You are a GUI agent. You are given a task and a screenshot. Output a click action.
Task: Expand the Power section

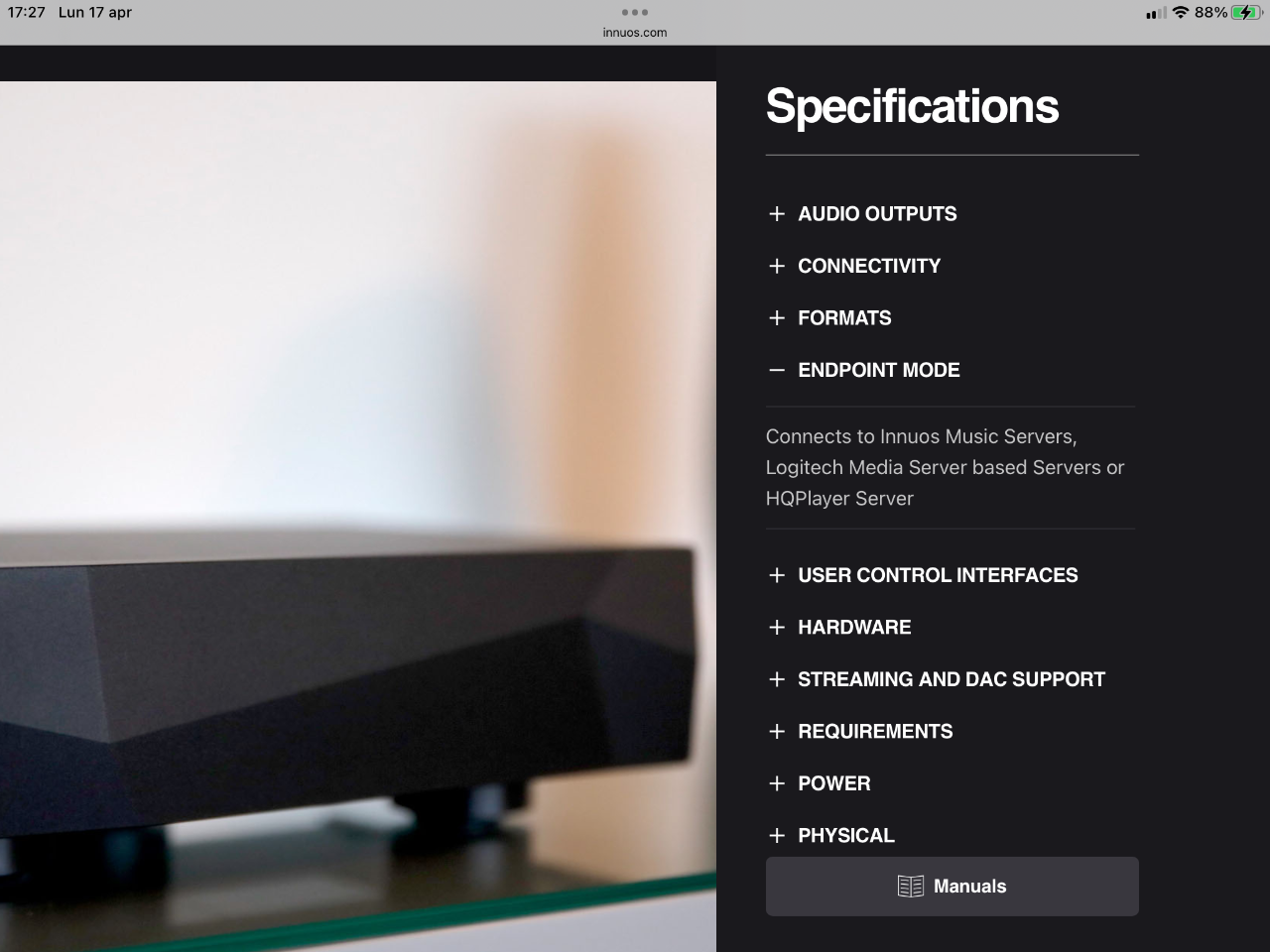(x=834, y=783)
